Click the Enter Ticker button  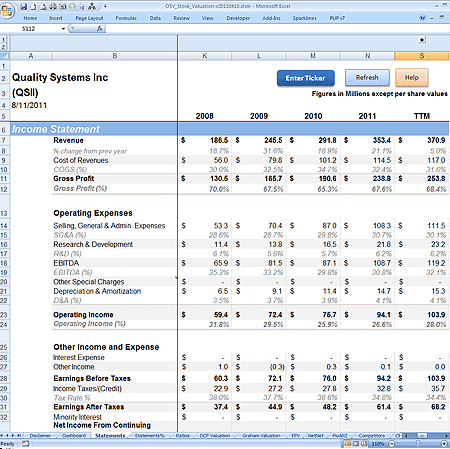(x=306, y=78)
